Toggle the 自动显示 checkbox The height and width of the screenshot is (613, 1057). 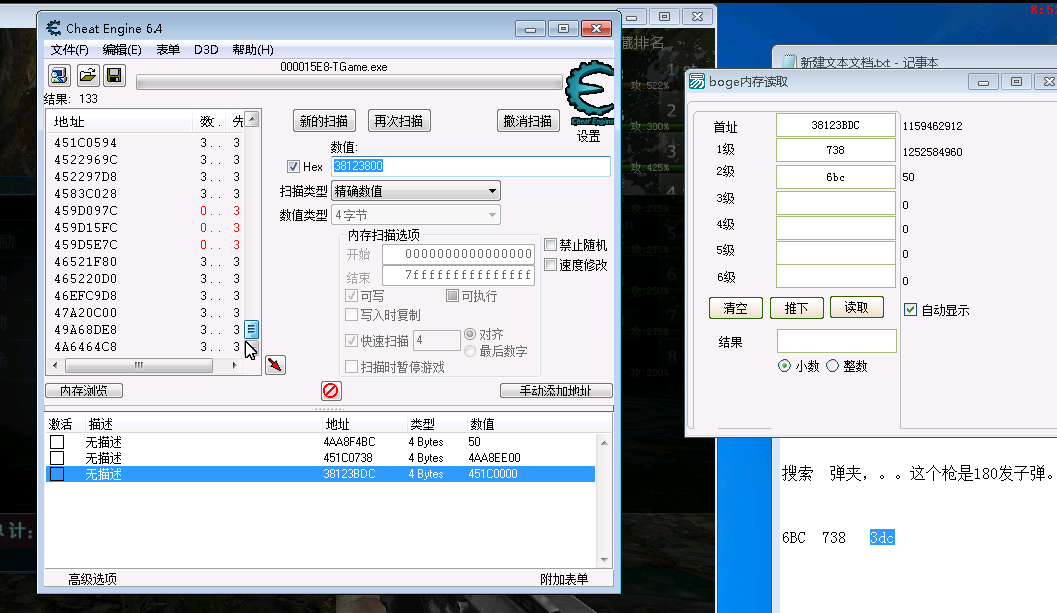click(x=911, y=310)
